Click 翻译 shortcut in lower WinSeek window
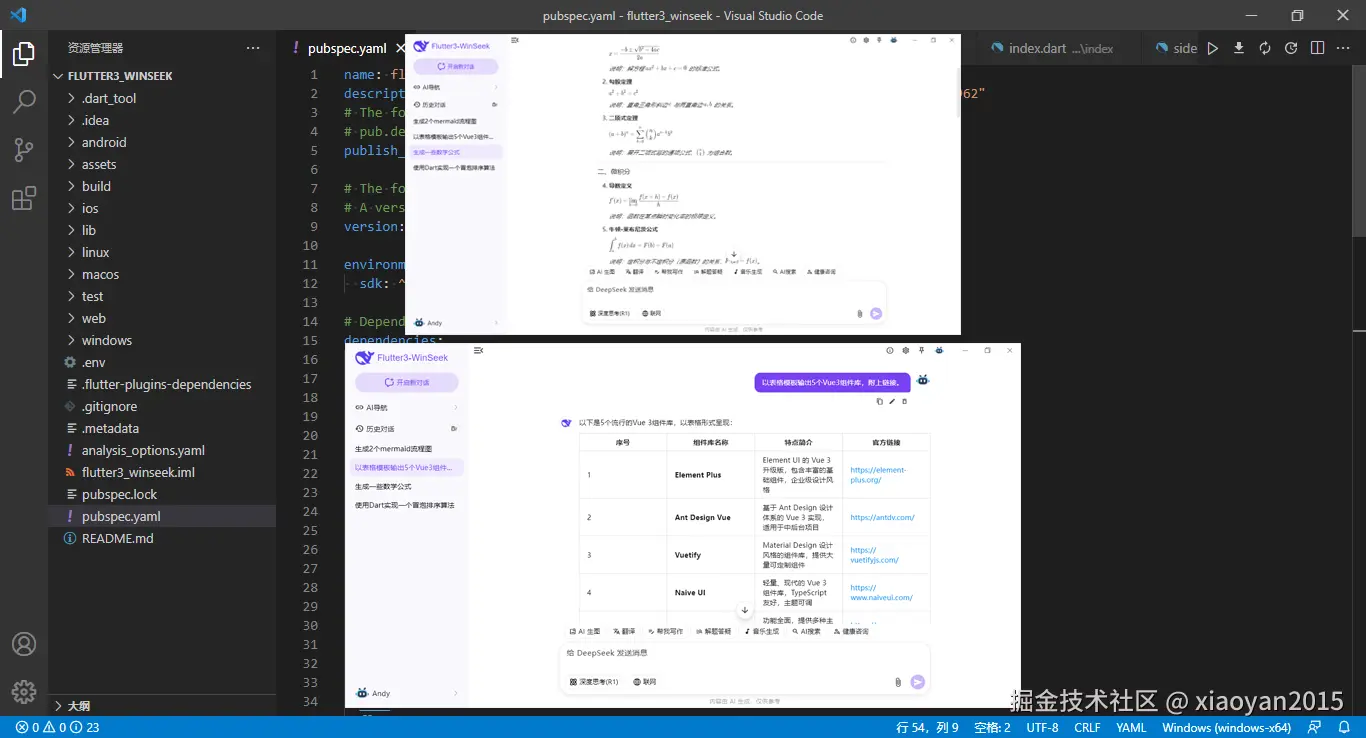Image resolution: width=1366 pixels, height=738 pixels. (x=624, y=631)
